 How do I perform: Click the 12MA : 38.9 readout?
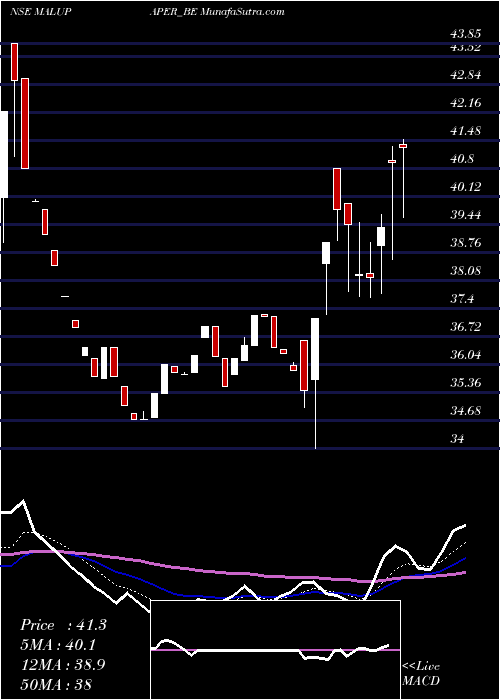point(62,665)
